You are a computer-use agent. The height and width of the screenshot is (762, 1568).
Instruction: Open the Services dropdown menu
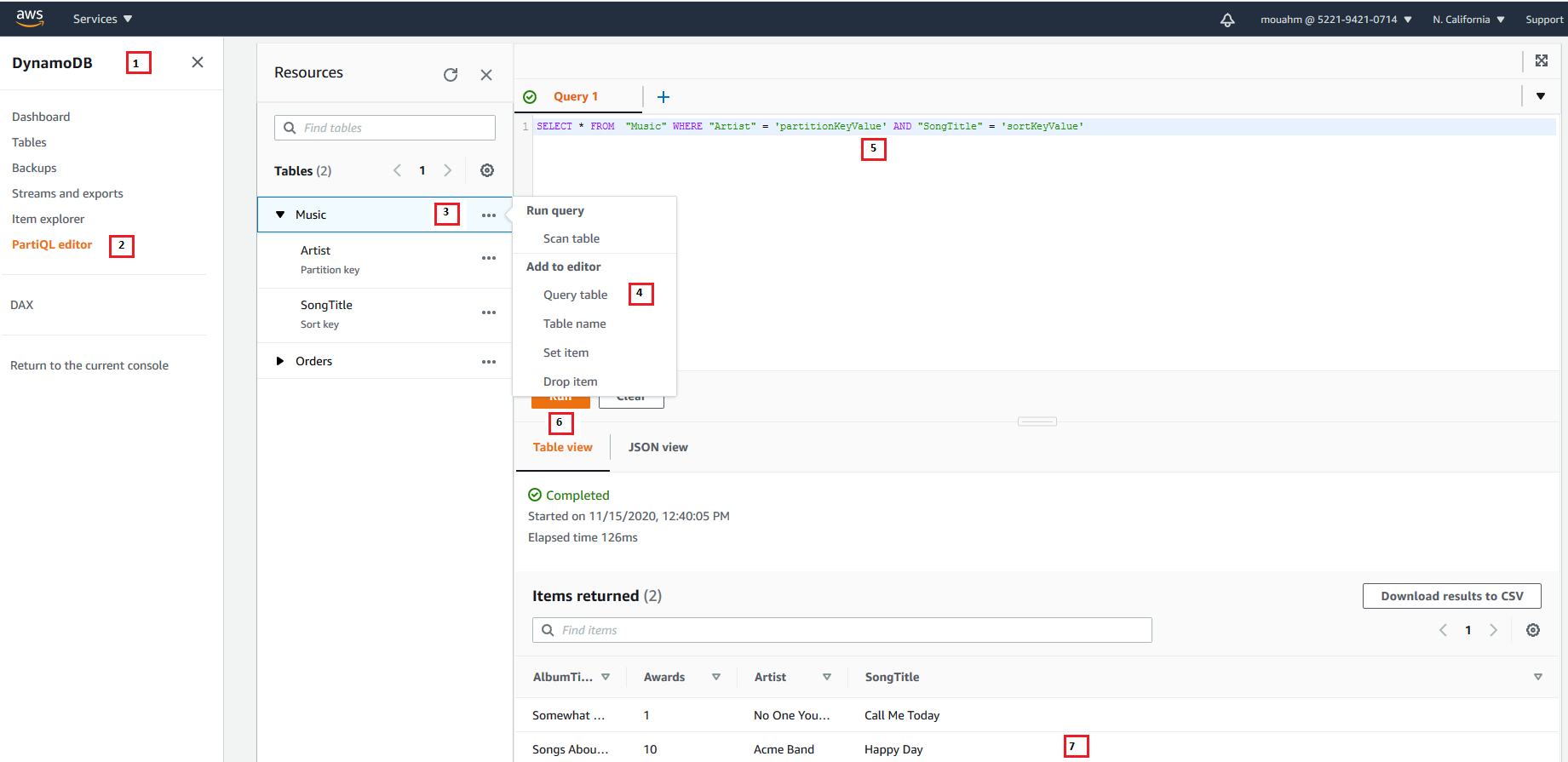(x=102, y=19)
